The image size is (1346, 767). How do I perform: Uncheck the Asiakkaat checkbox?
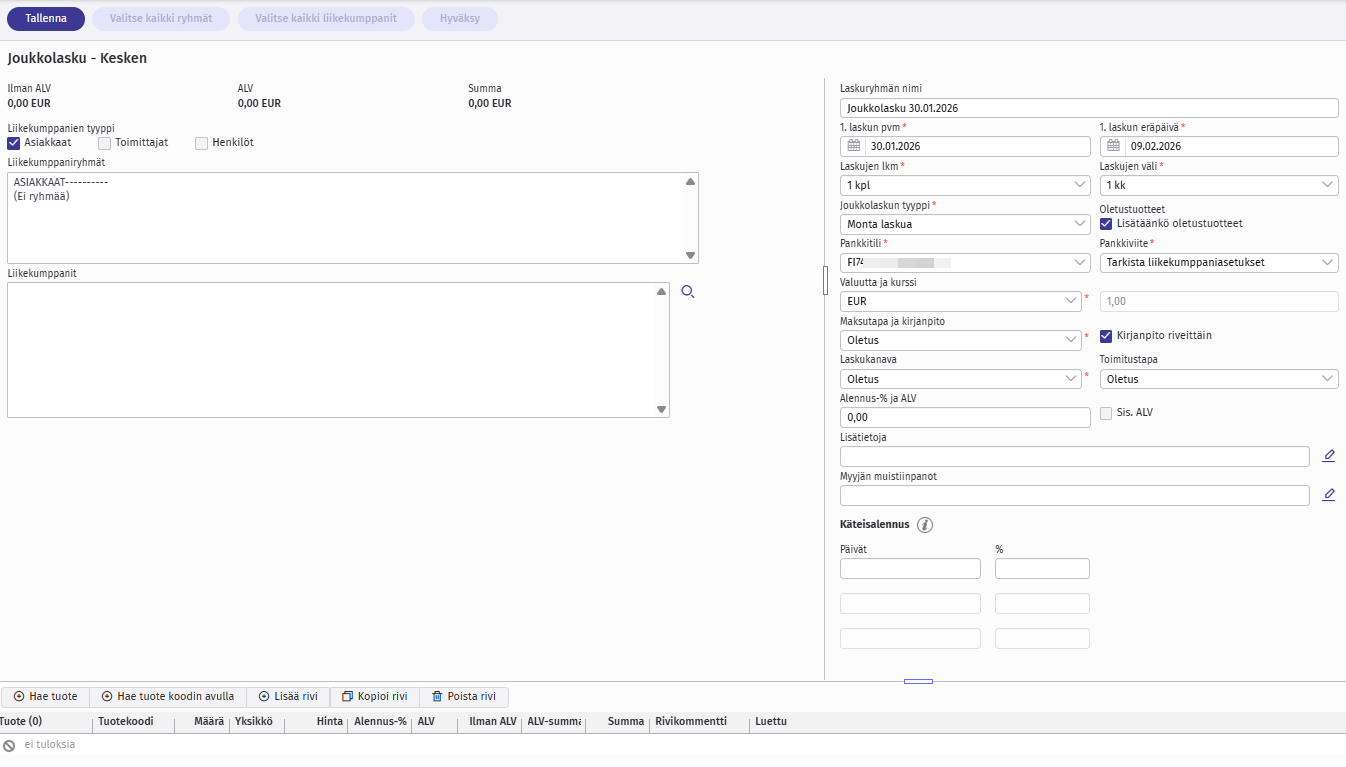(14, 143)
